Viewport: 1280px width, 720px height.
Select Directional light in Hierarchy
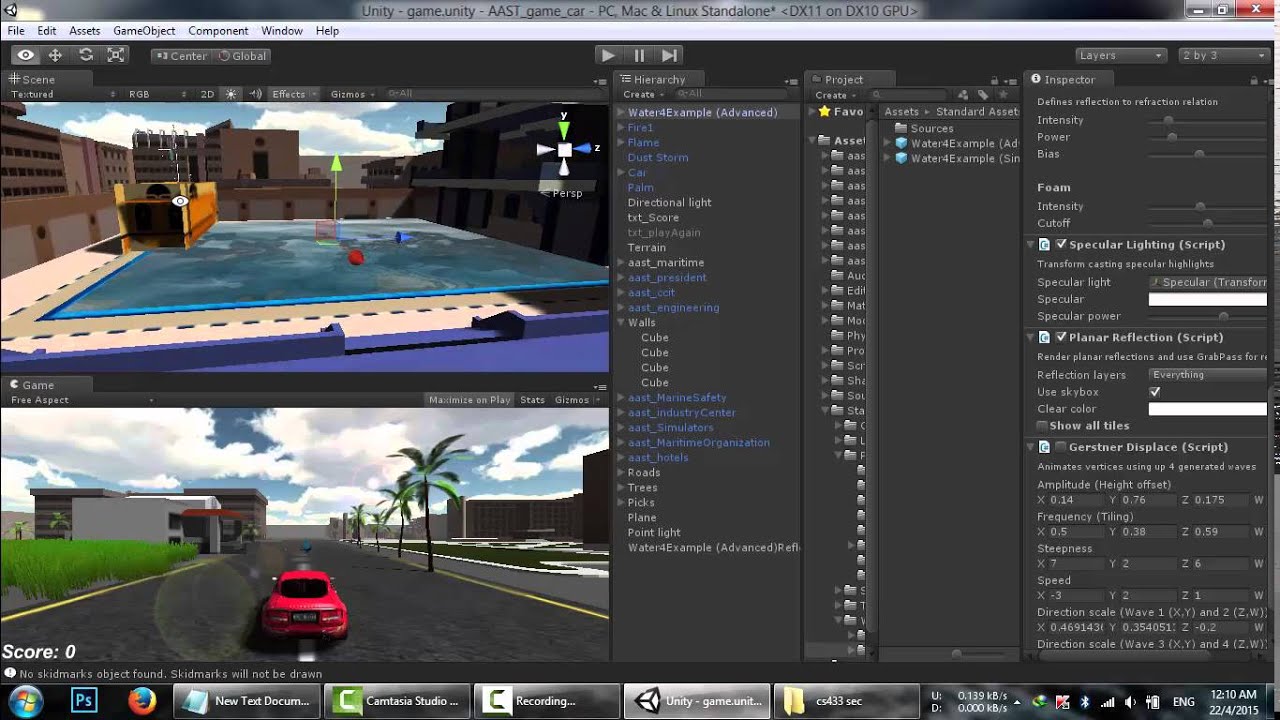(x=669, y=202)
